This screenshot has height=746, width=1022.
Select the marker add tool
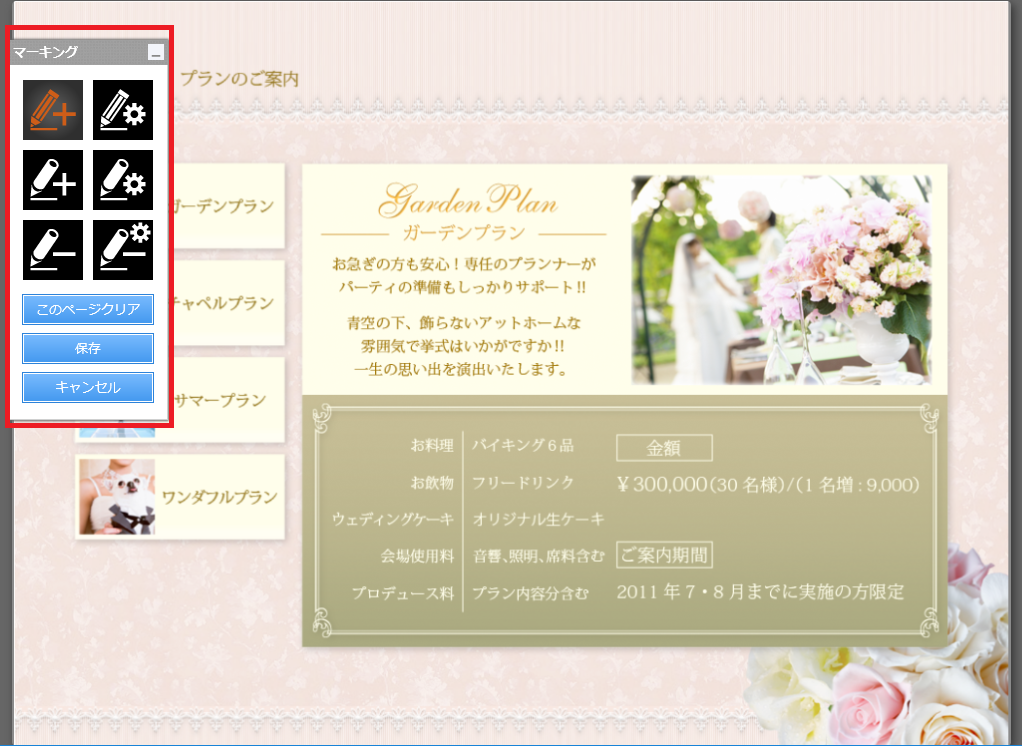click(52, 180)
